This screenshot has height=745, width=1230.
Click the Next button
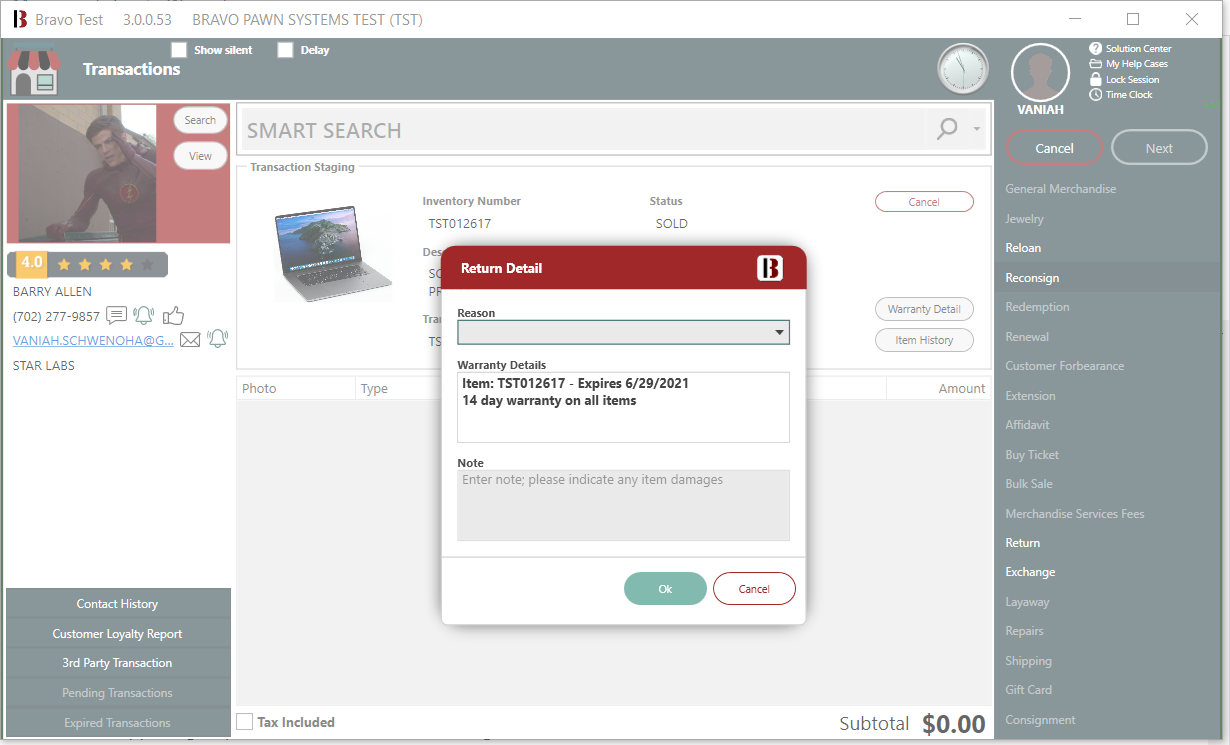point(1159,148)
